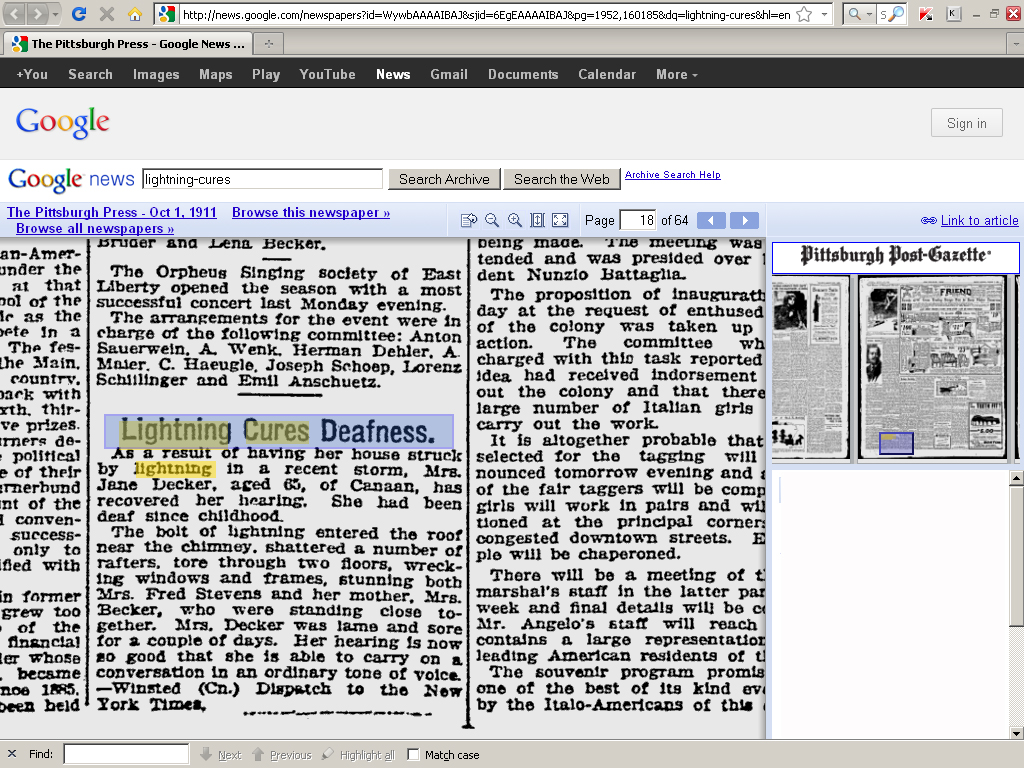Go back with browser back arrow
The height and width of the screenshot is (768, 1024).
(15, 14)
